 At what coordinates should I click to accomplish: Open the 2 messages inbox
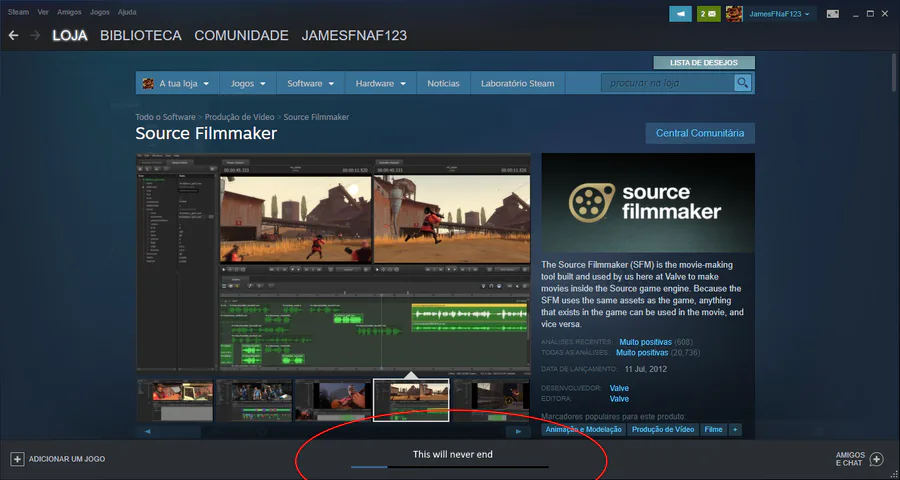point(709,14)
